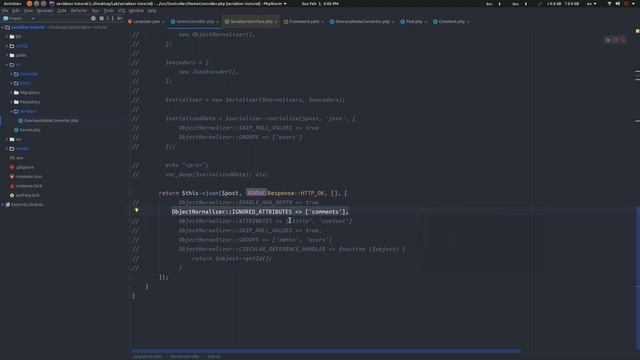Viewport: 640px width, 360px height.
Task: Open the Window menu
Action: pyautogui.click(x=136, y=11)
